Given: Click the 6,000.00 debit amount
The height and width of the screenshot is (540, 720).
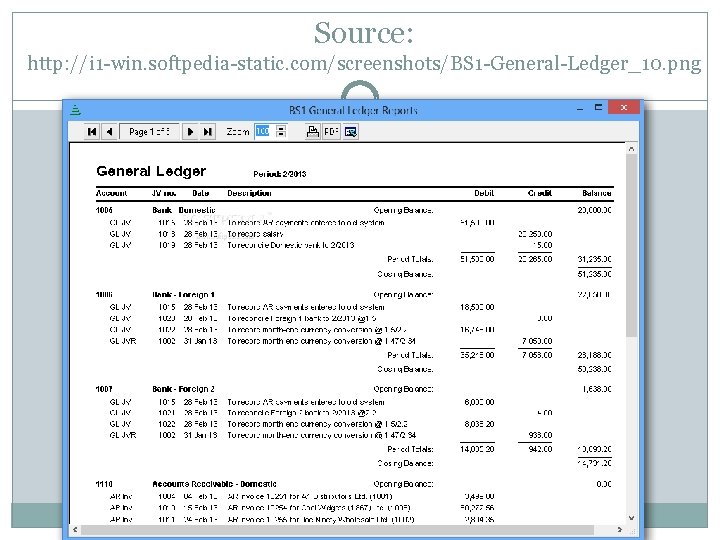Looking at the screenshot, I should click(x=479, y=402).
